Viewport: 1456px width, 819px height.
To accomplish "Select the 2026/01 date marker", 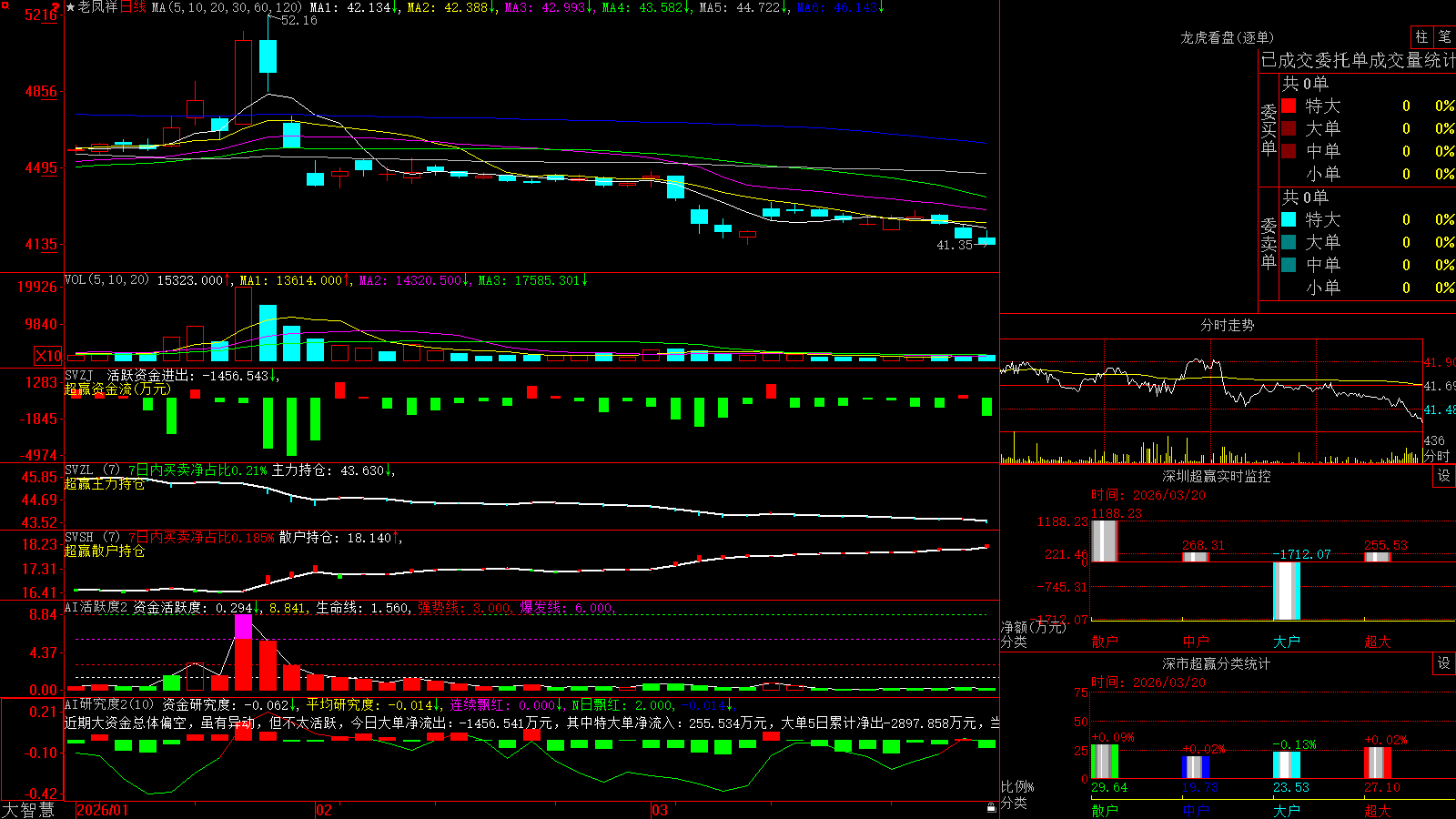I will (103, 810).
